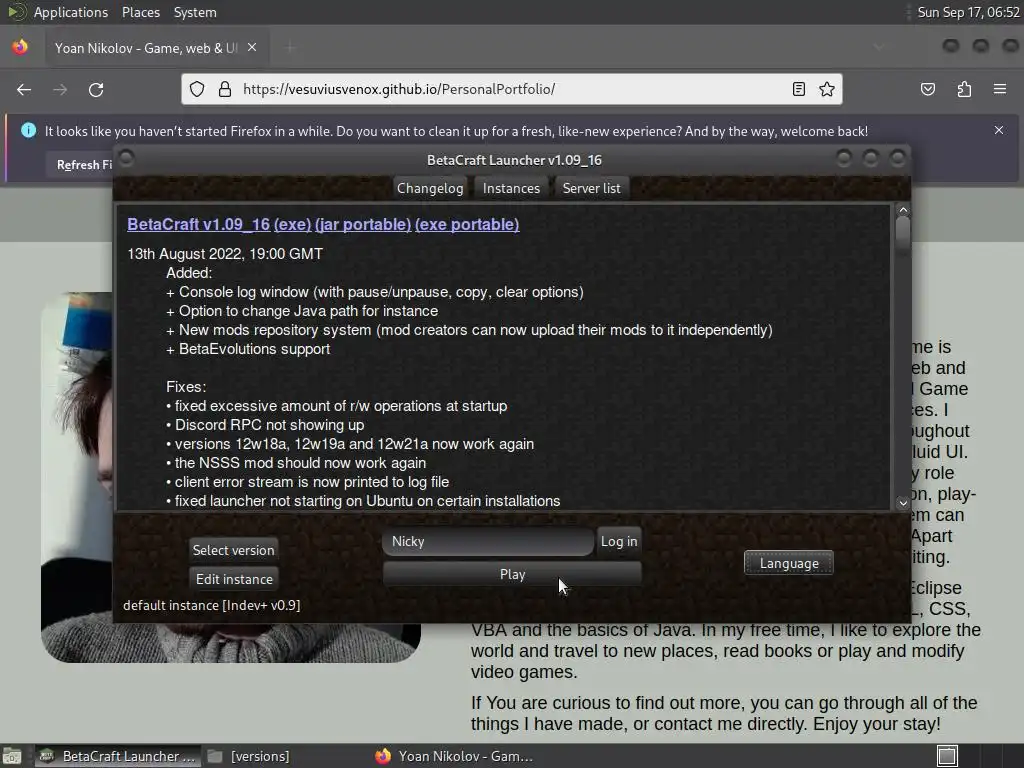Screen dimensions: 1024x768
Task: Open the Language button
Action: point(789,563)
